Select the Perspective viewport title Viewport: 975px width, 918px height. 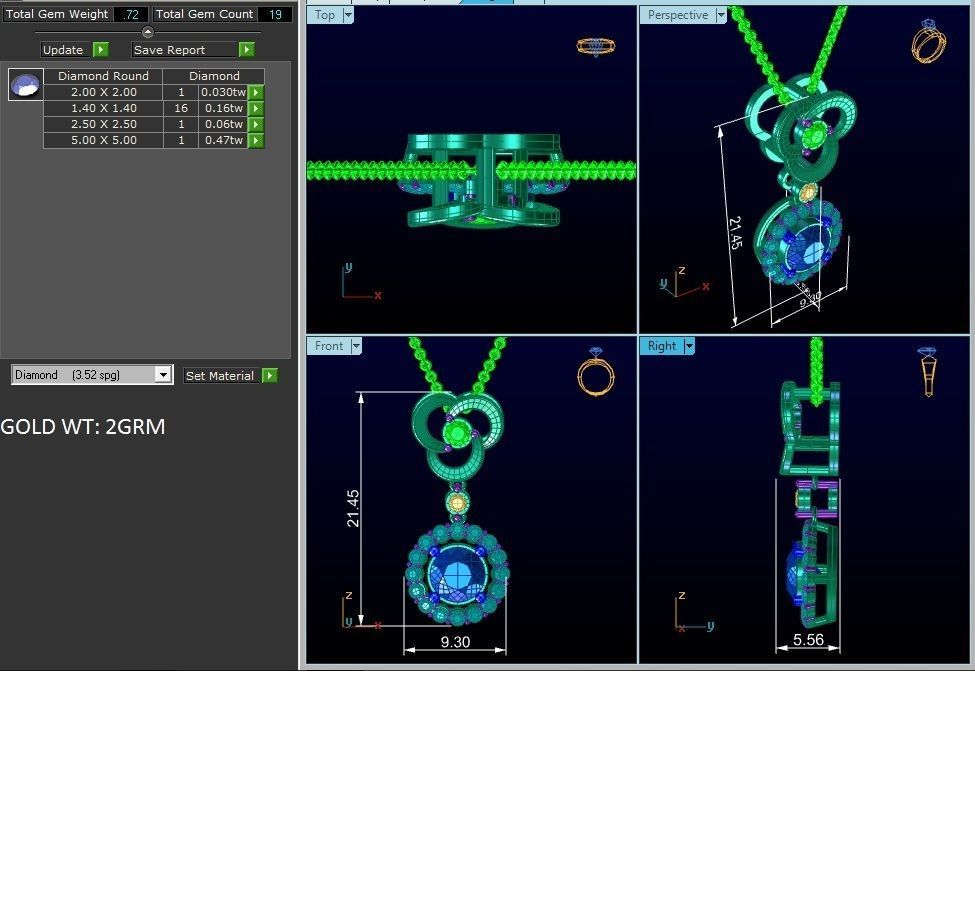pyautogui.click(x=678, y=15)
